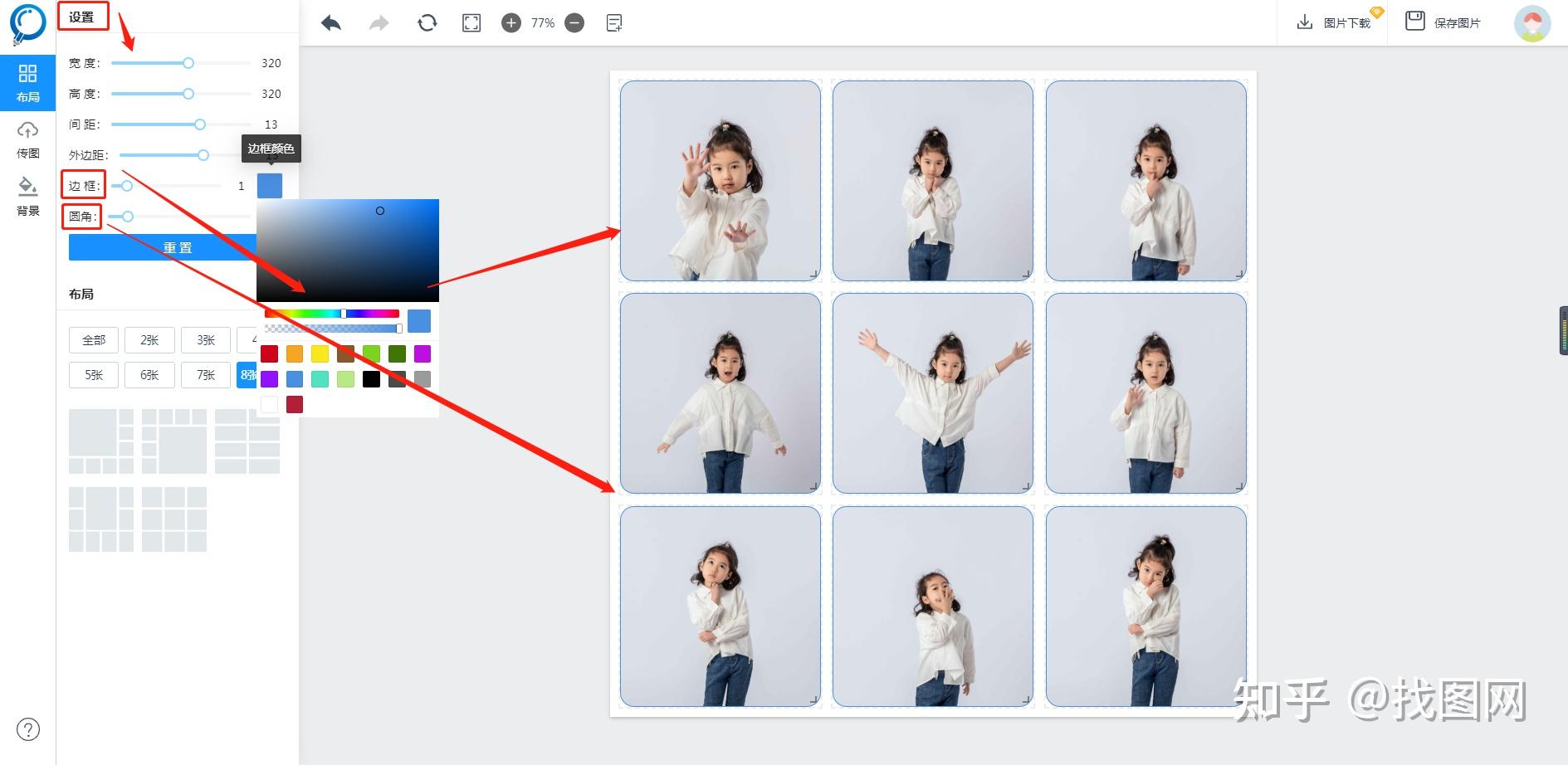Click the 边框 slider handle
This screenshot has width=1568, height=765.
[127, 186]
